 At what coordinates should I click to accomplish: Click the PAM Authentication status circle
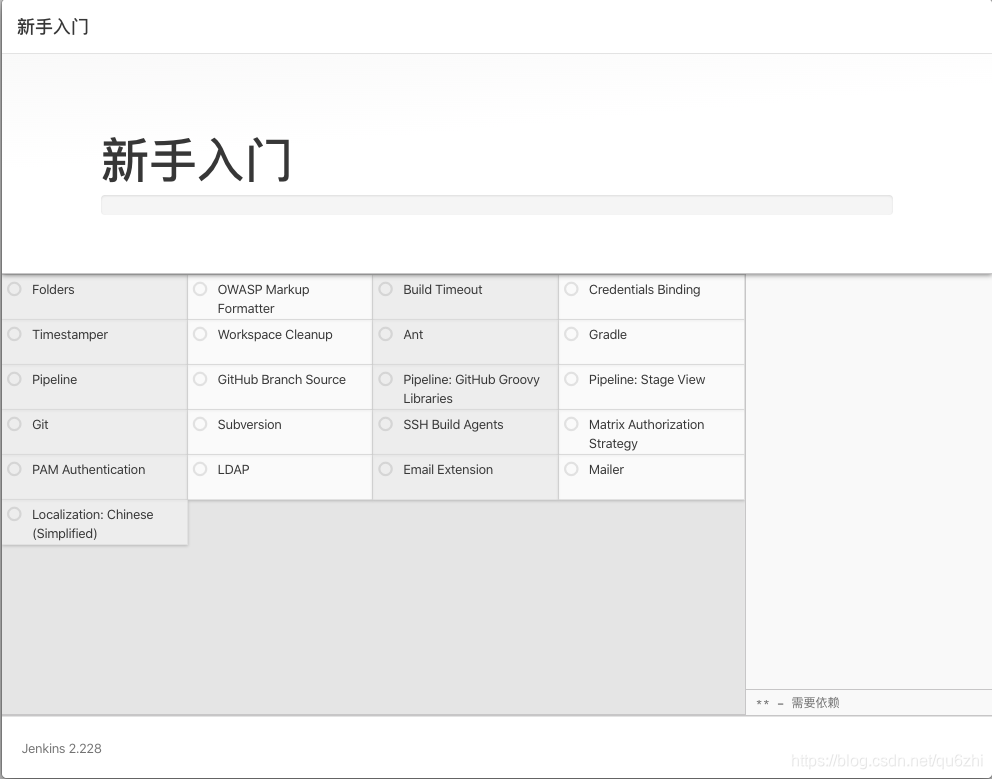15,469
